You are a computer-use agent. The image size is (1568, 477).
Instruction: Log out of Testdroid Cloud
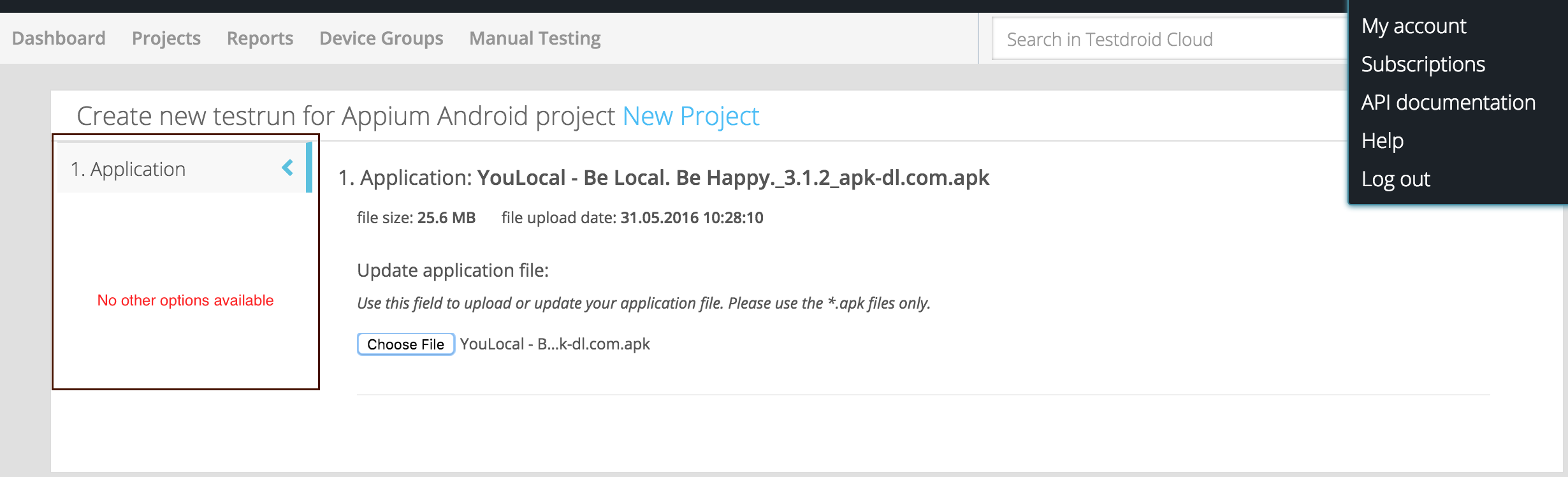(1396, 179)
